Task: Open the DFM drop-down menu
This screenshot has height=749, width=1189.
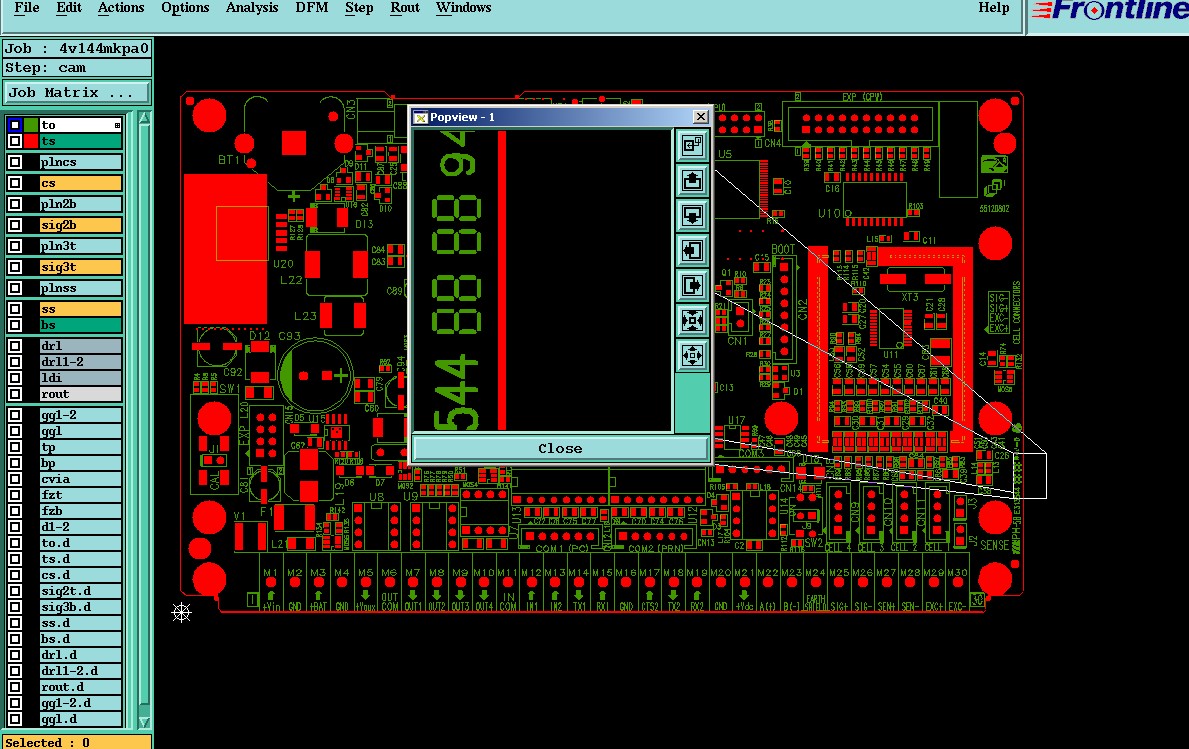Action: [312, 8]
